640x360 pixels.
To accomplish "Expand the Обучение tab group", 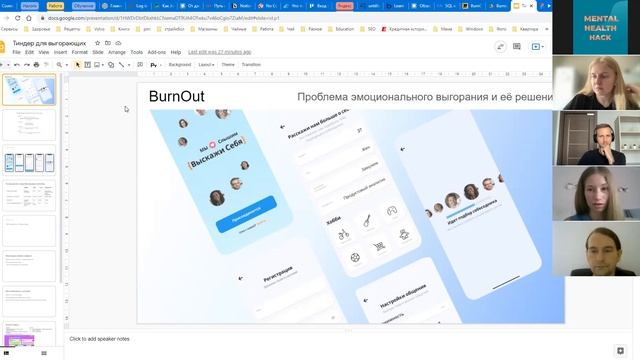I will click(x=84, y=6).
